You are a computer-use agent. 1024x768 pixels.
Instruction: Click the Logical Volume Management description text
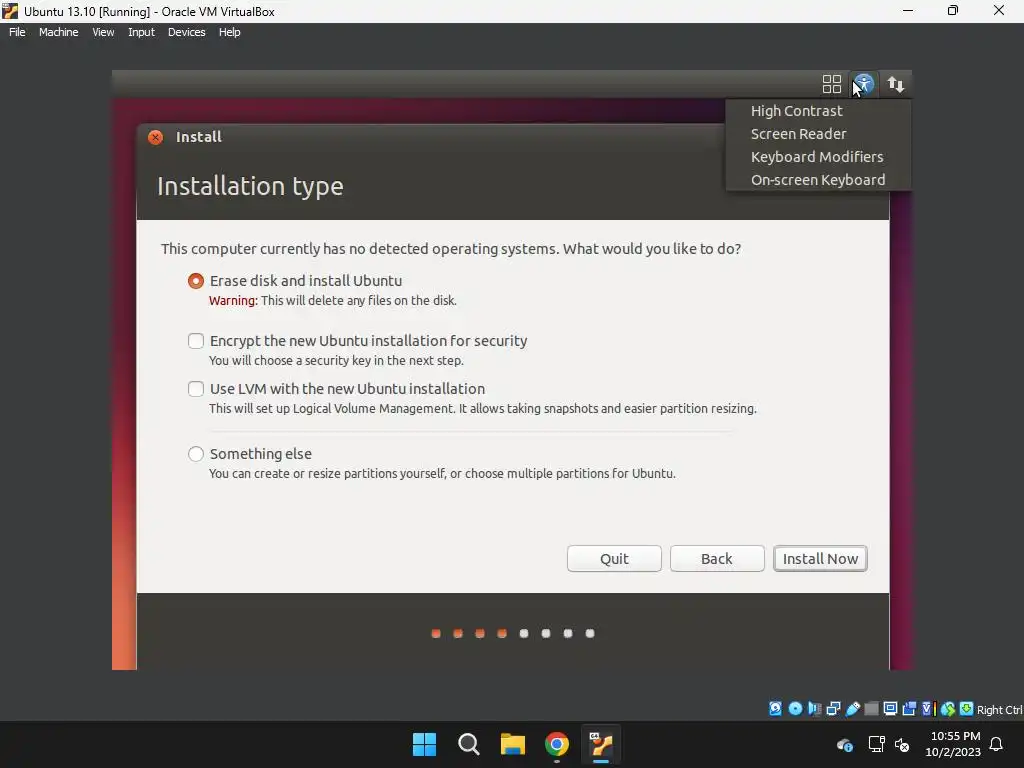pos(483,409)
